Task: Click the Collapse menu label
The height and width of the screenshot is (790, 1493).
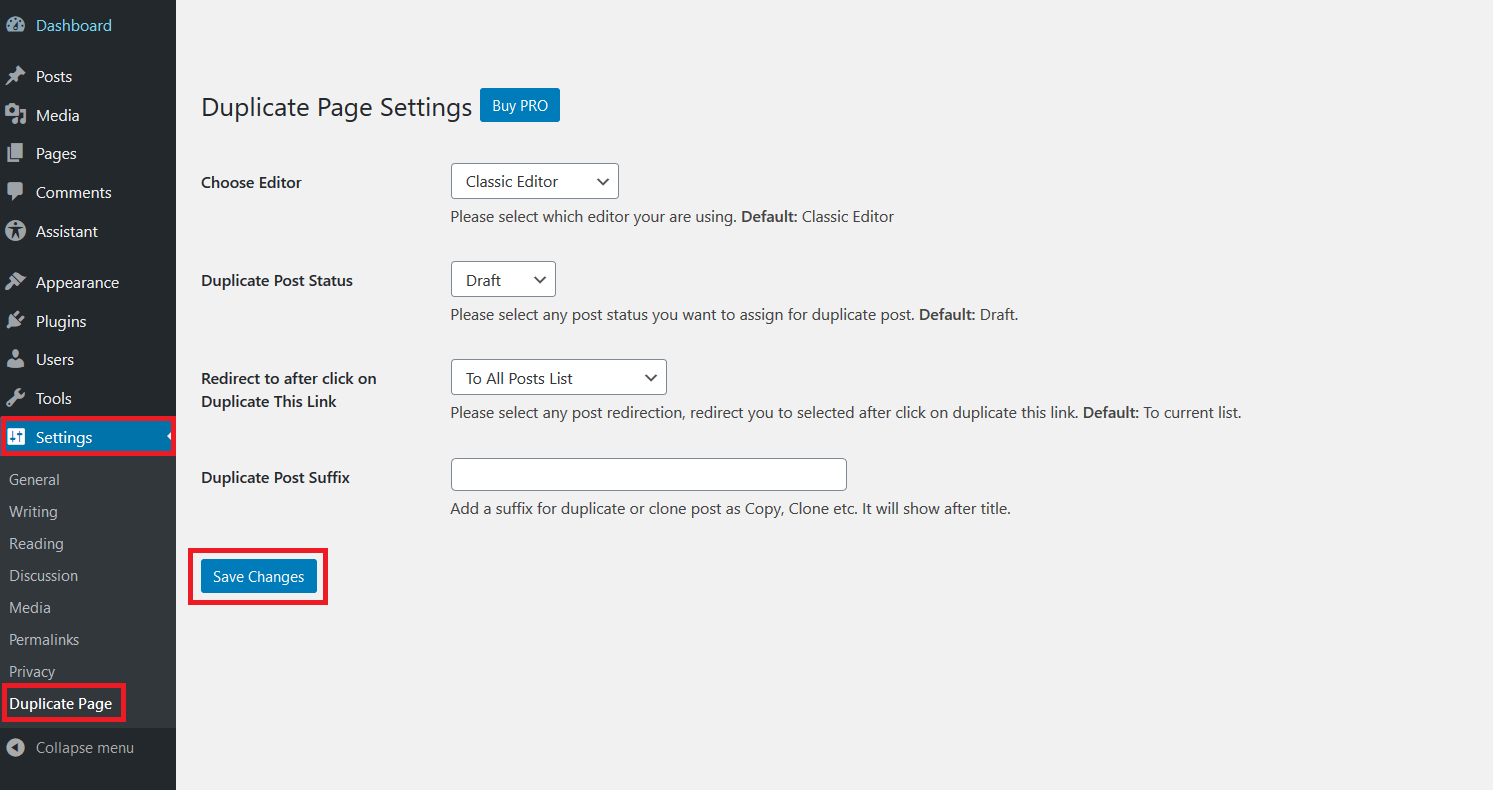Action: pyautogui.click(x=85, y=747)
